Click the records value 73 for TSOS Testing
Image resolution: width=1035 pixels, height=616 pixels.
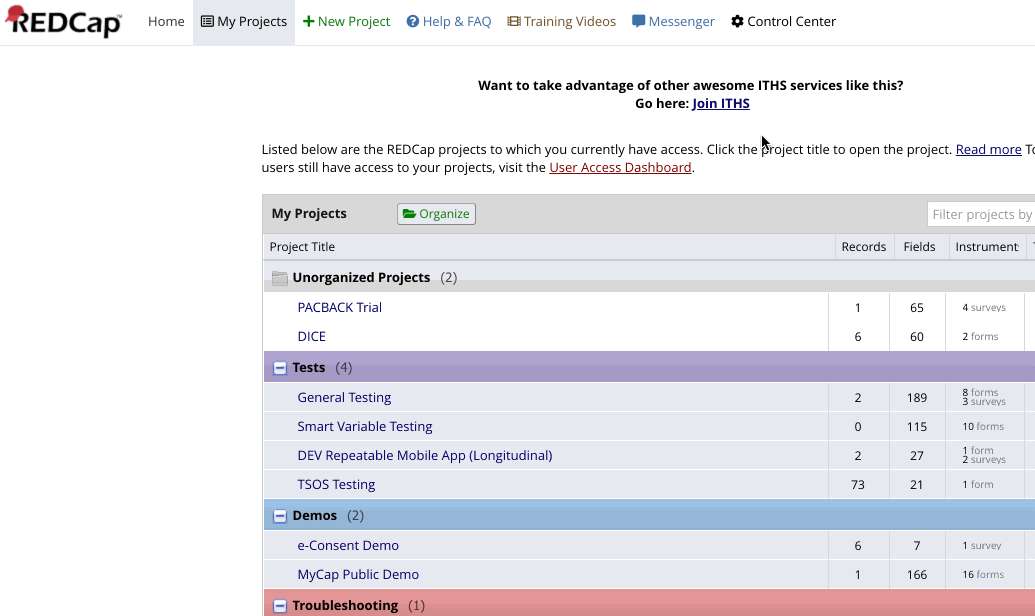pyautogui.click(x=857, y=484)
